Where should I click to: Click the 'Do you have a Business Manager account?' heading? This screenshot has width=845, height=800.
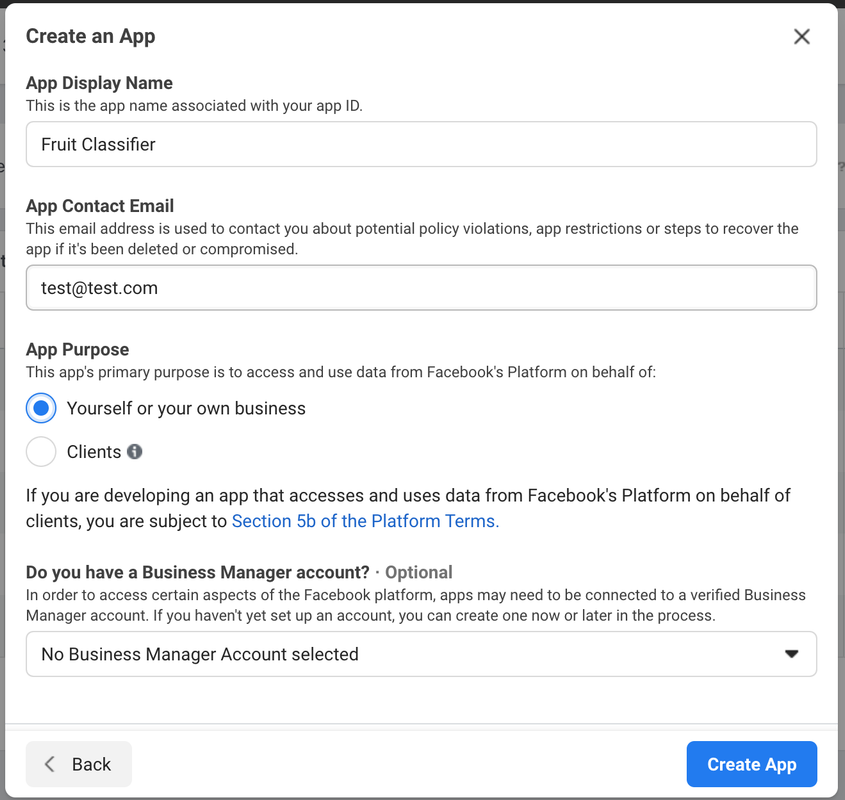[197, 572]
